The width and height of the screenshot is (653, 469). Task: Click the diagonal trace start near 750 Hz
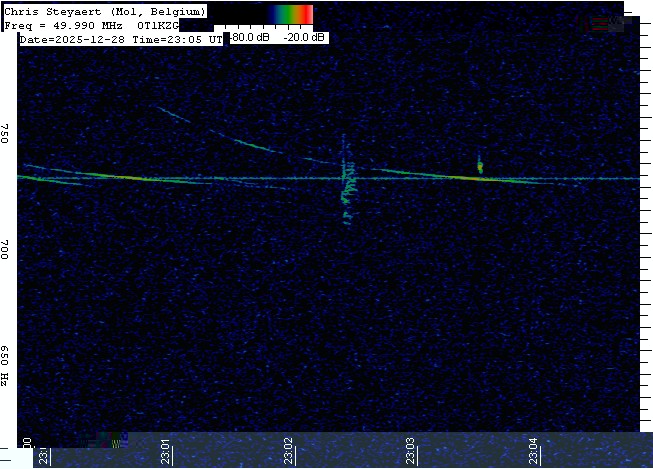point(160,108)
